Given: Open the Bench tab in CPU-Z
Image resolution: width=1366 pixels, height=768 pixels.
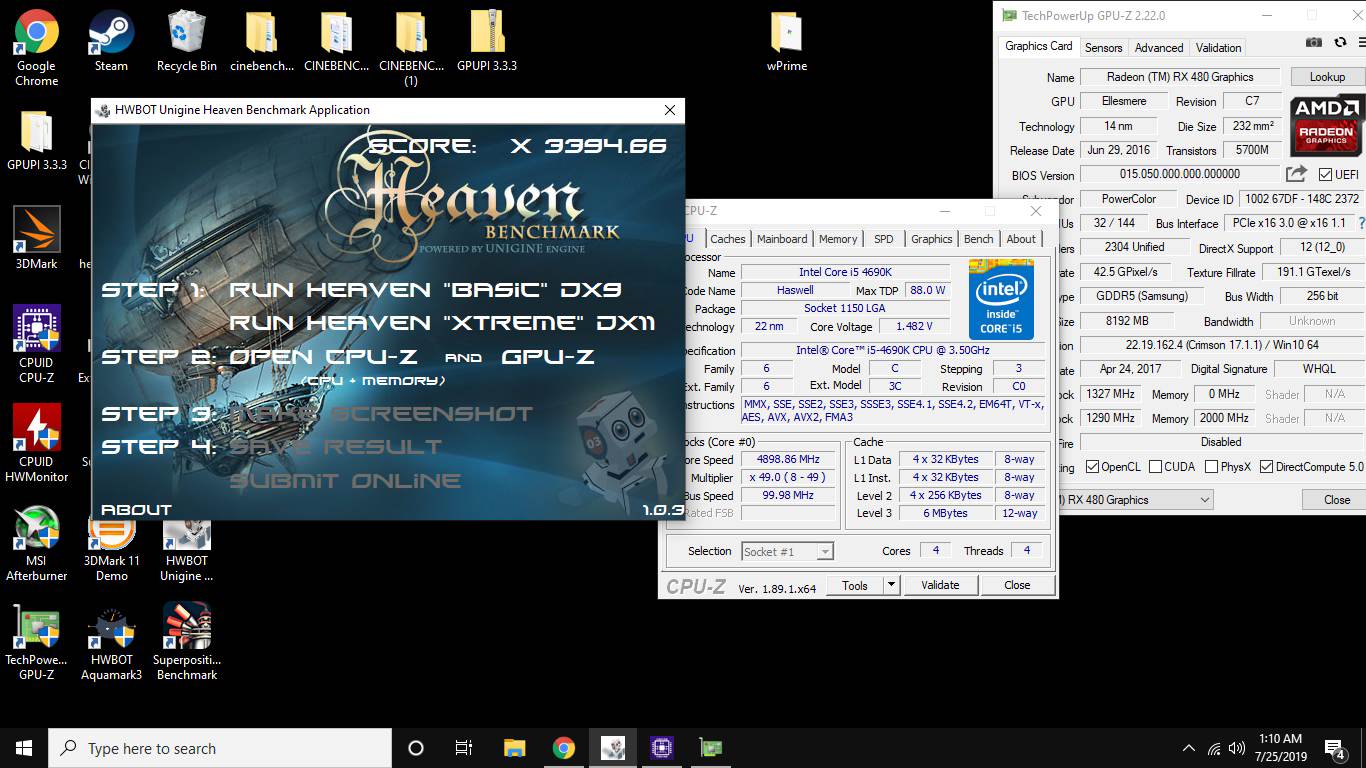Looking at the screenshot, I should [978, 239].
